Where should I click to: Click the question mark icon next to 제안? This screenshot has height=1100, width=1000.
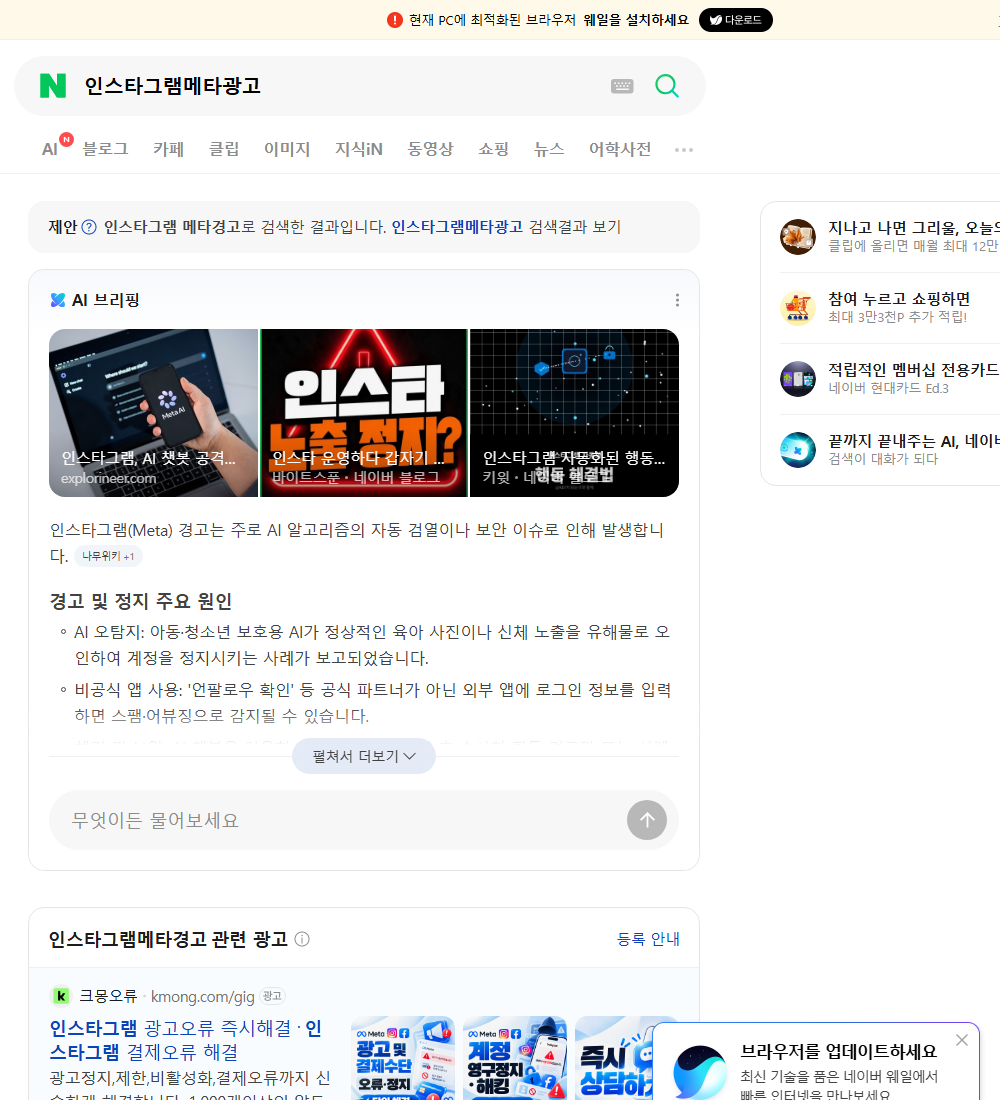[x=89, y=227]
